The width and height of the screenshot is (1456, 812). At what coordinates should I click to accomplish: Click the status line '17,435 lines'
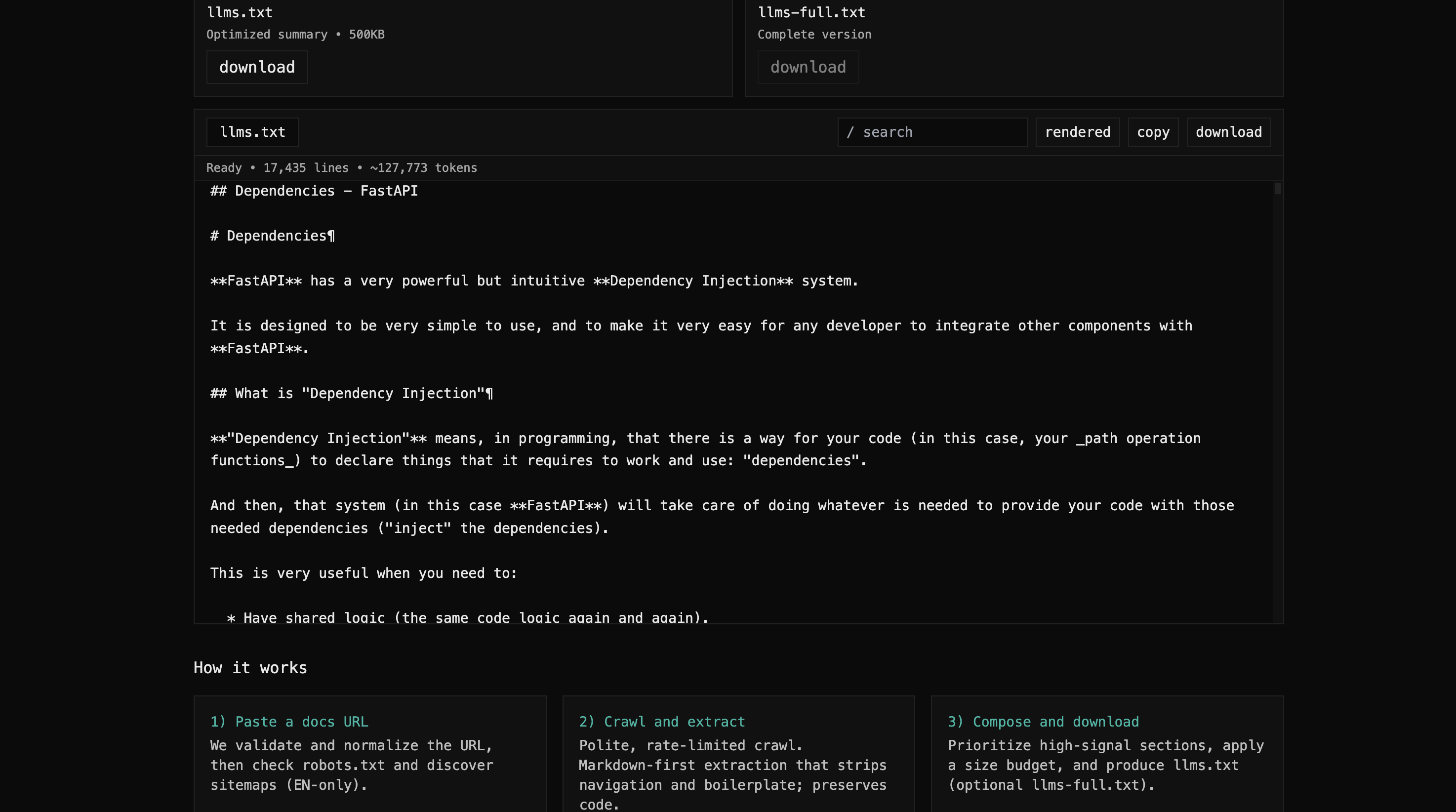pyautogui.click(x=306, y=168)
